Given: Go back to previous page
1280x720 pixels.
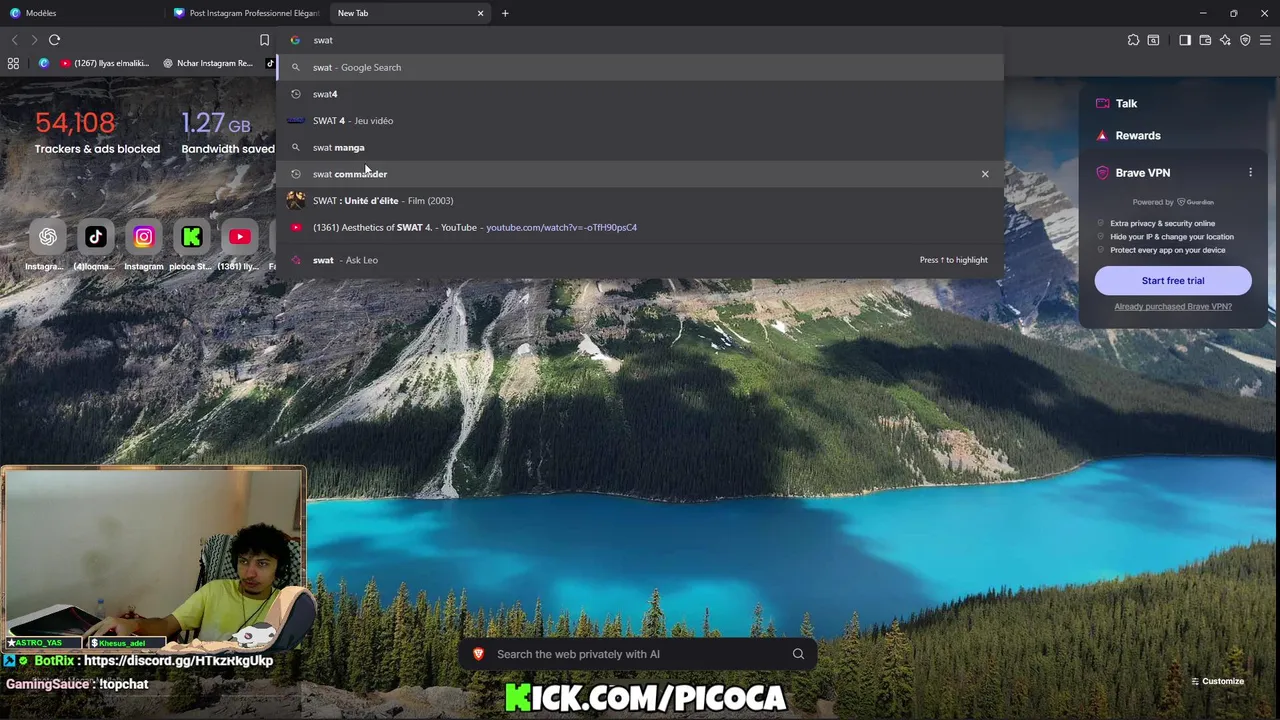Looking at the screenshot, I should click(14, 40).
